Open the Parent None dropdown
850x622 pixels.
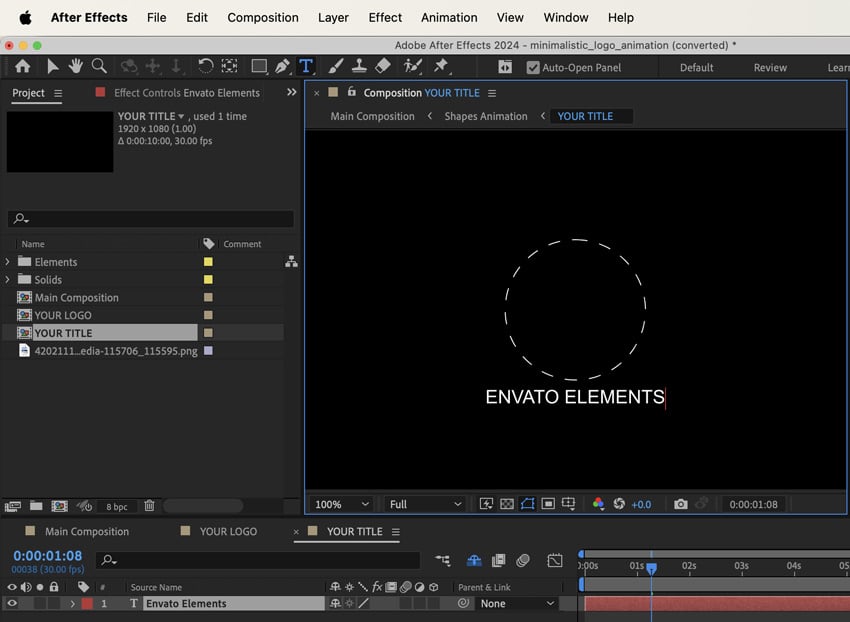coord(517,604)
